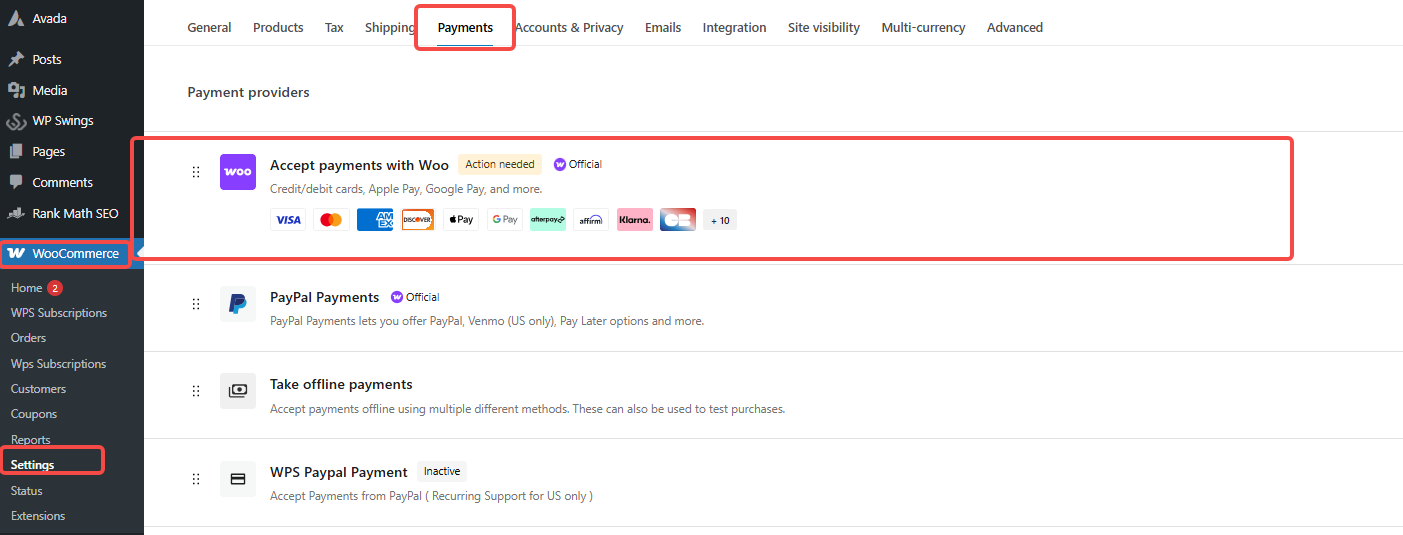Viewport: 1403px width, 535px height.
Task: Open the Reports submenu item
Action: [x=30, y=440]
